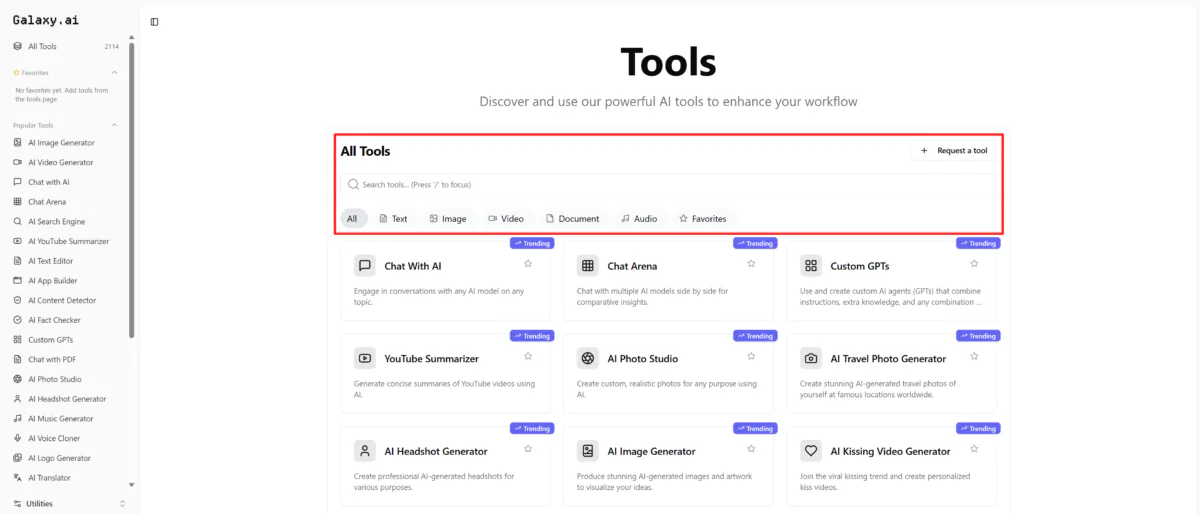Toggle the sidebar collapse icon
The height and width of the screenshot is (514, 1200).
[x=154, y=21]
